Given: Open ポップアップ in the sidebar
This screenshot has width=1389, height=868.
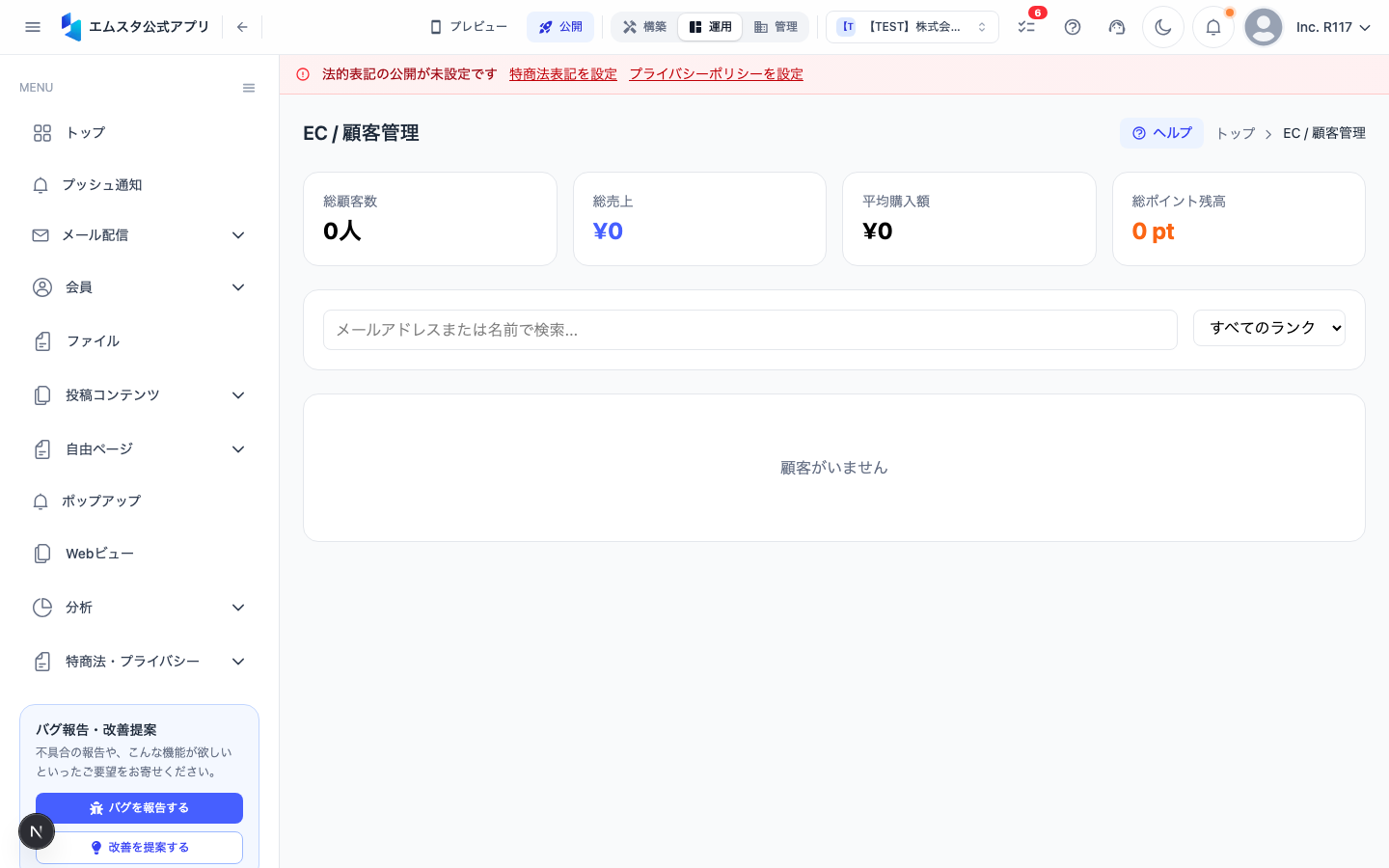Looking at the screenshot, I should pos(139,501).
